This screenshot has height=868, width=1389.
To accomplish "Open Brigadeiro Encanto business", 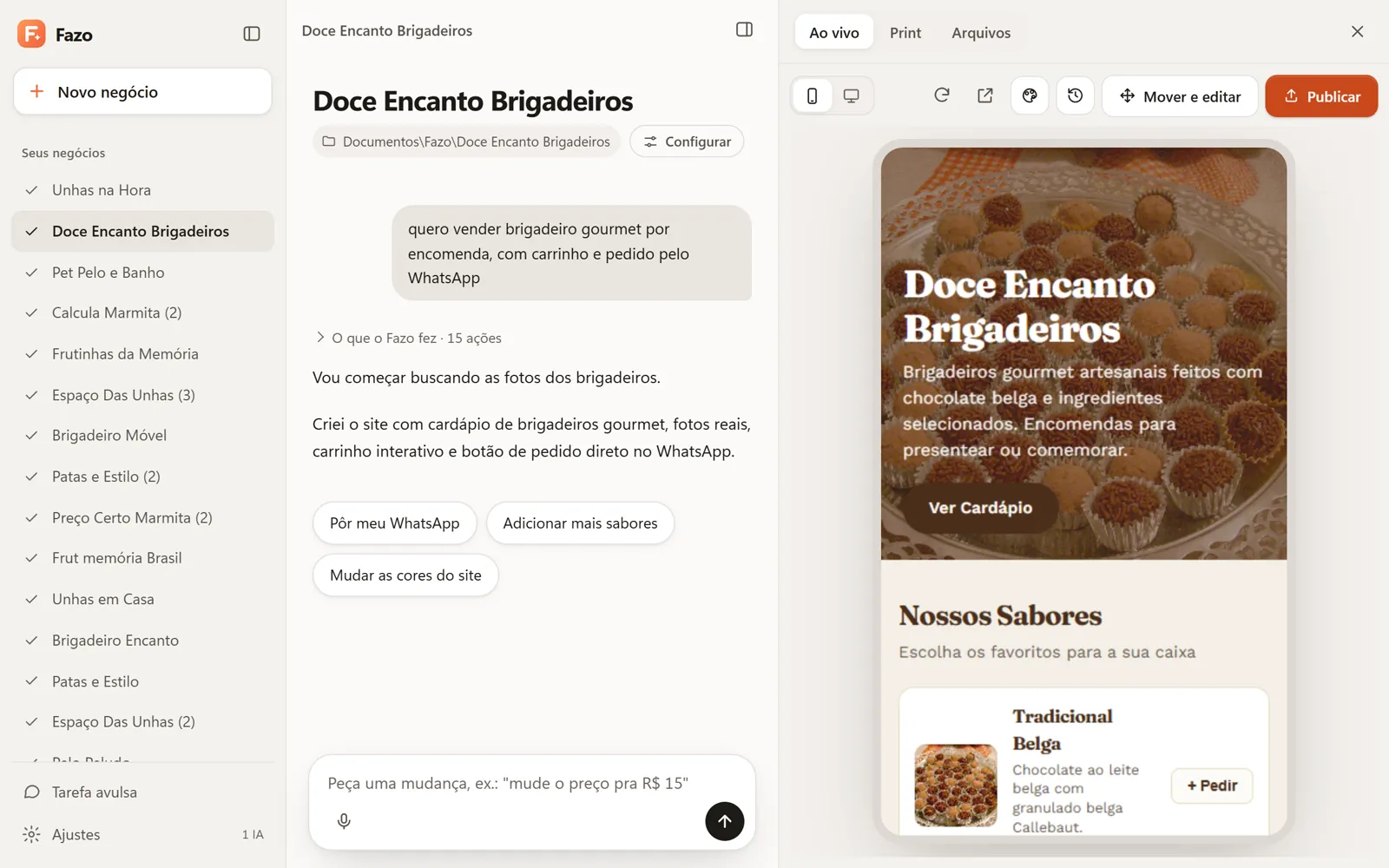I will [x=142, y=641].
